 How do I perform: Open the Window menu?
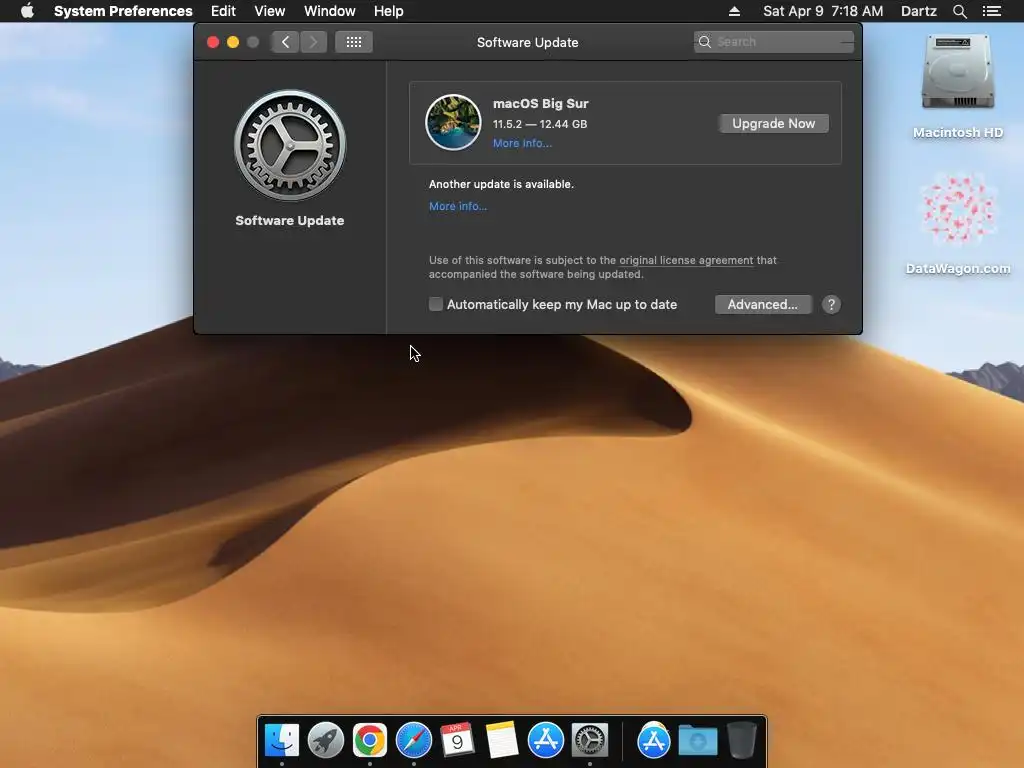coord(329,11)
